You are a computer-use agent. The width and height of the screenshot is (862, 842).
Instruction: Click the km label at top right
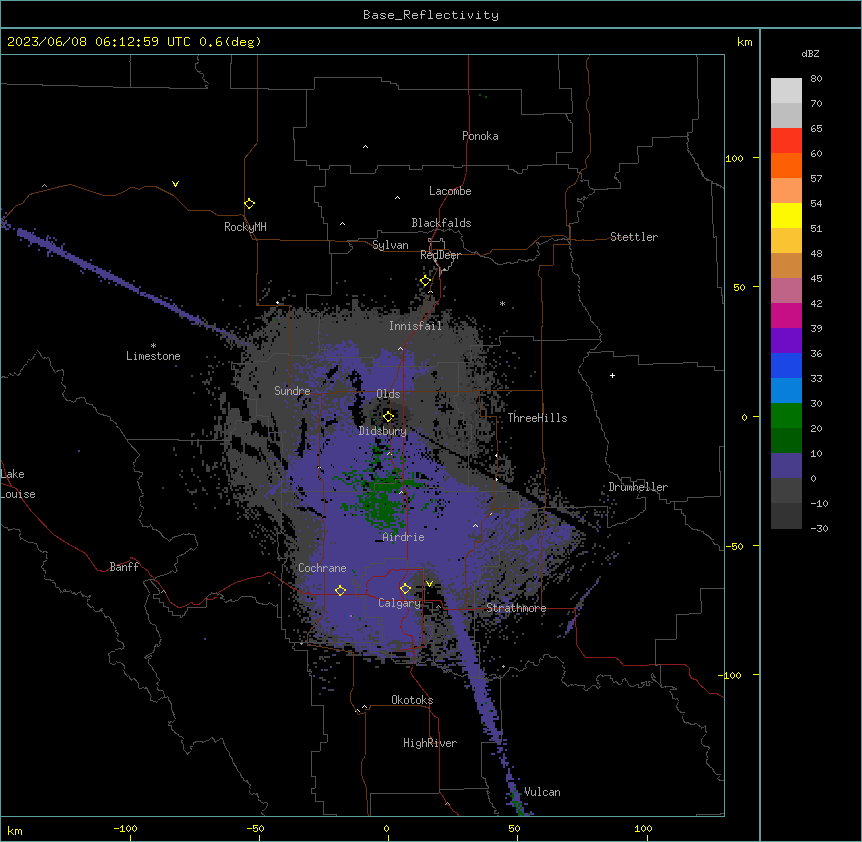coord(745,42)
